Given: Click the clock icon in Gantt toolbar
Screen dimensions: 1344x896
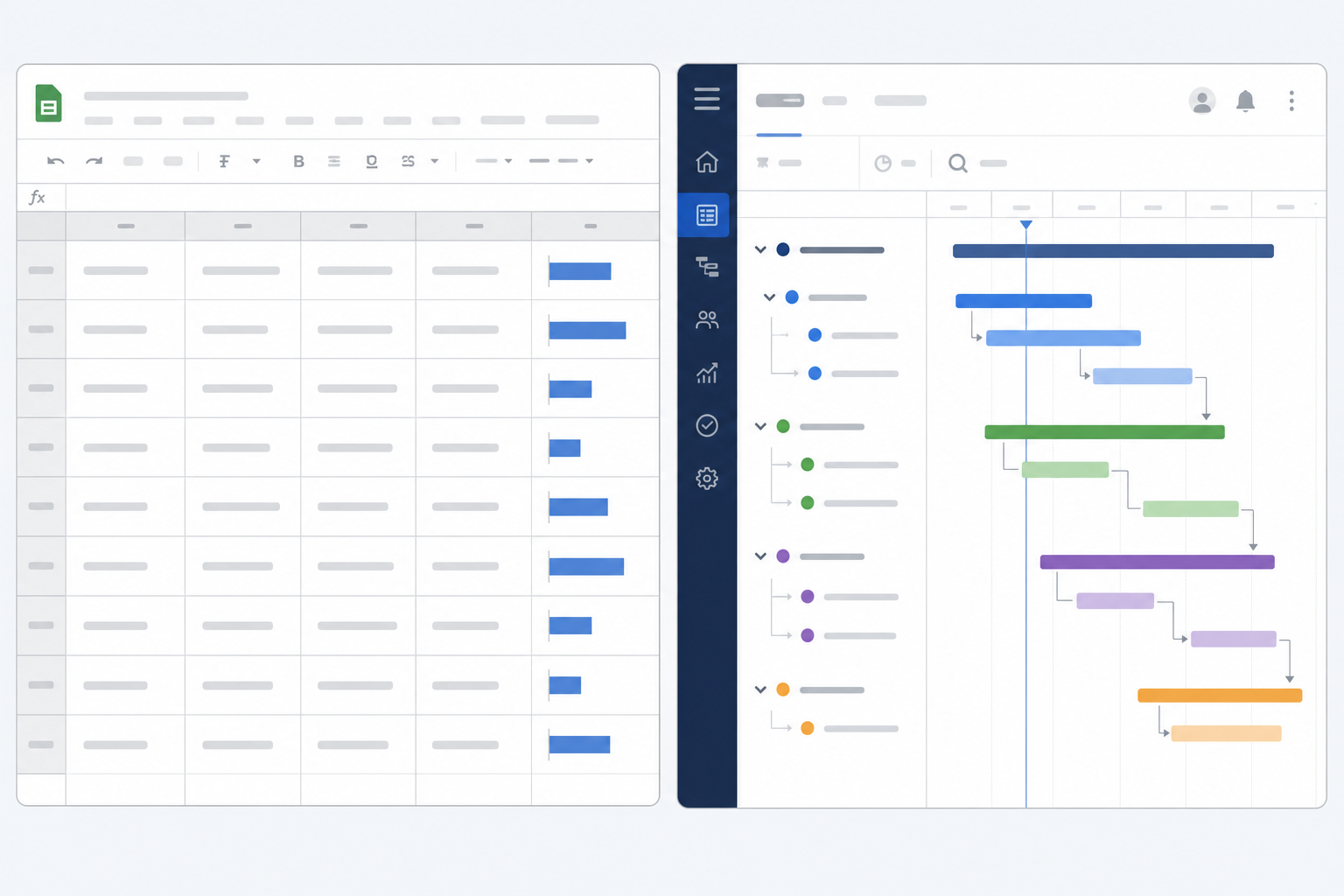Looking at the screenshot, I should point(883,164).
